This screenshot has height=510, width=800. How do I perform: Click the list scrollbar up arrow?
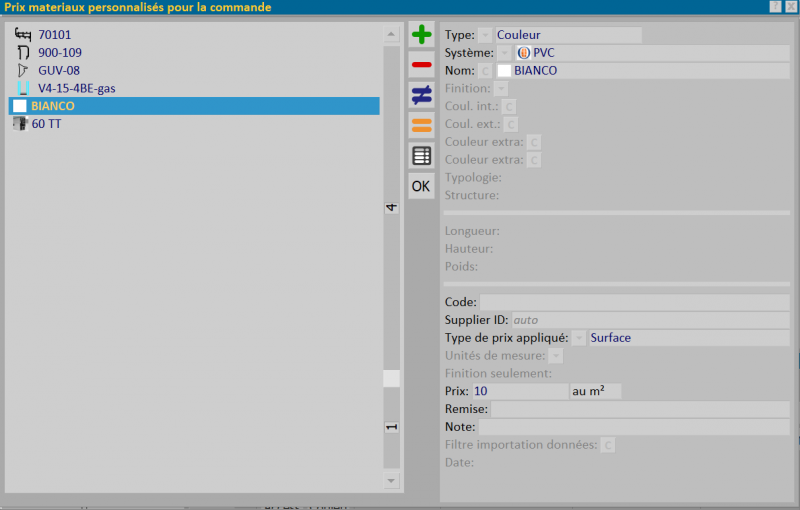[x=391, y=34]
